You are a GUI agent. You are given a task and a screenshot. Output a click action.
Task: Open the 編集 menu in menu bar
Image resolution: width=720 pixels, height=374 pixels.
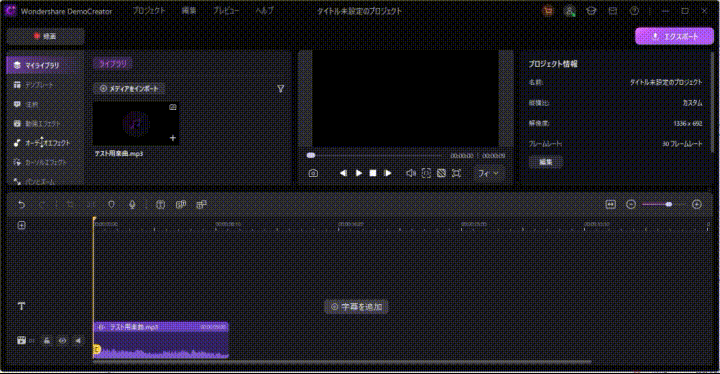pyautogui.click(x=189, y=11)
